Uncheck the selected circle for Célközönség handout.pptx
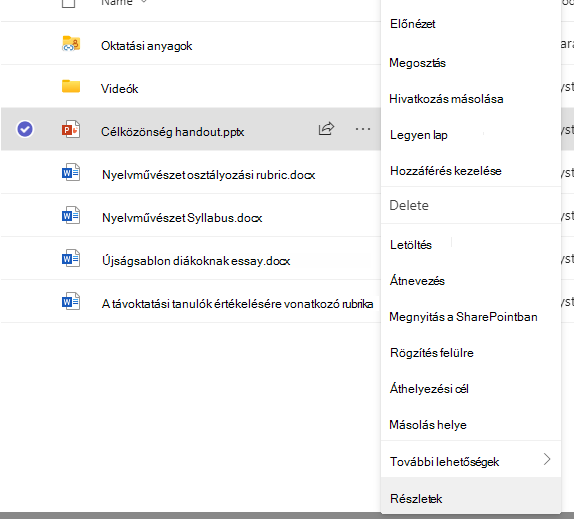This screenshot has height=519, width=574. [25, 129]
